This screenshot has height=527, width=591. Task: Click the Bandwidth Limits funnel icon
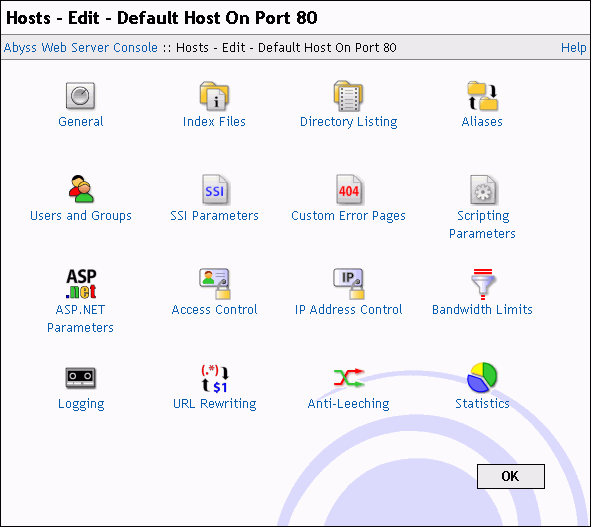(483, 283)
